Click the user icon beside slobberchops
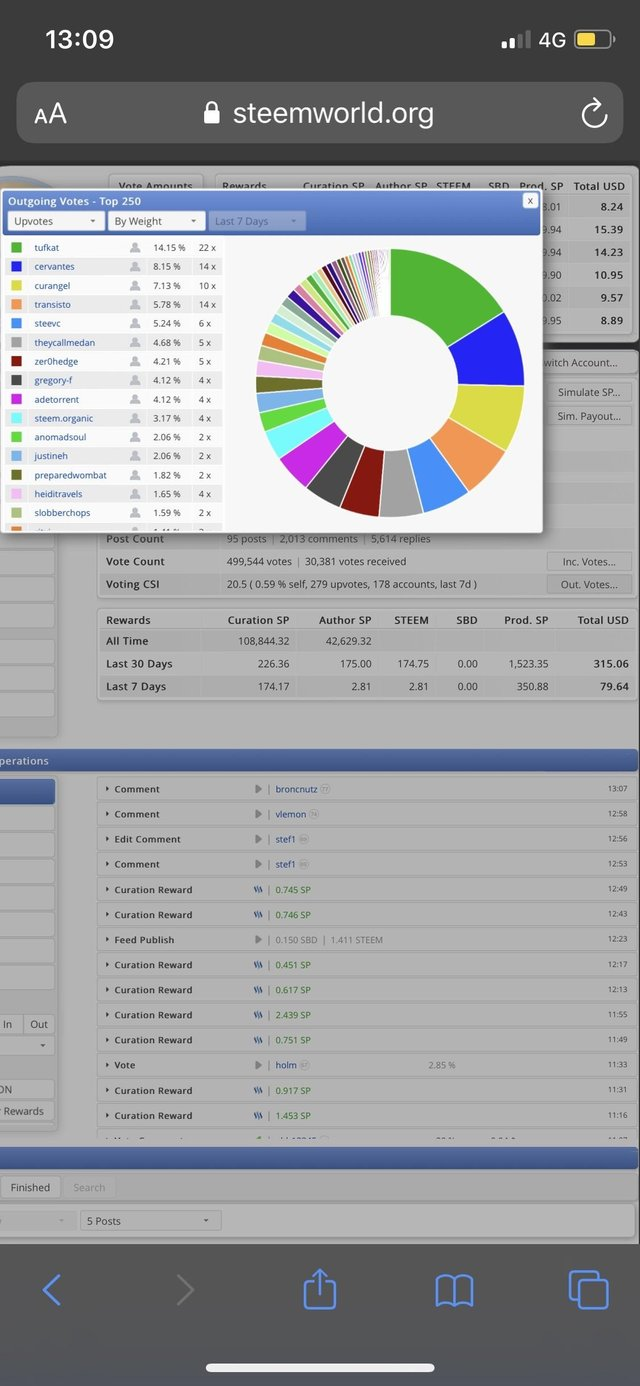 point(135,513)
